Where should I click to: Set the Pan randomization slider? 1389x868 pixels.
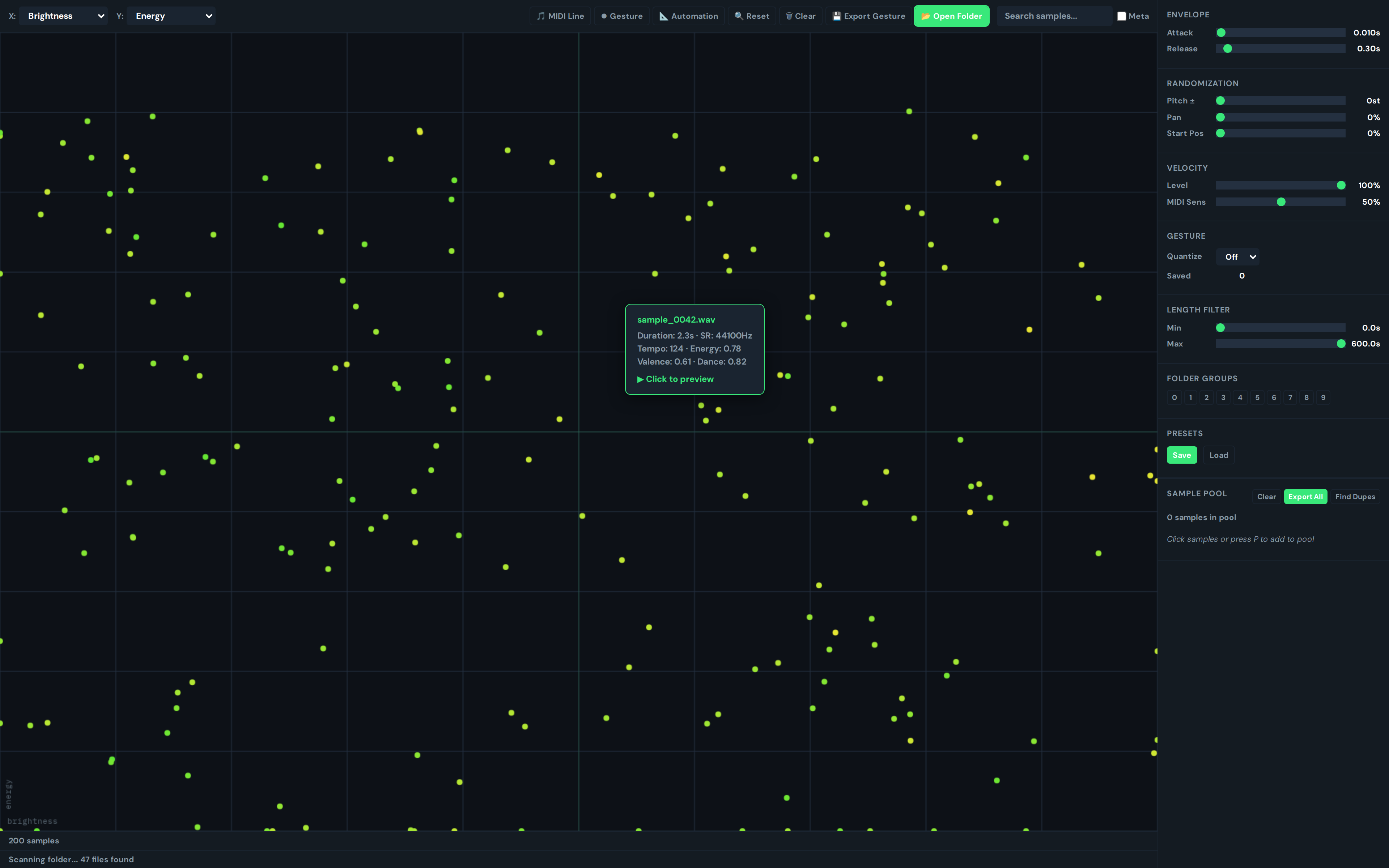1280,117
